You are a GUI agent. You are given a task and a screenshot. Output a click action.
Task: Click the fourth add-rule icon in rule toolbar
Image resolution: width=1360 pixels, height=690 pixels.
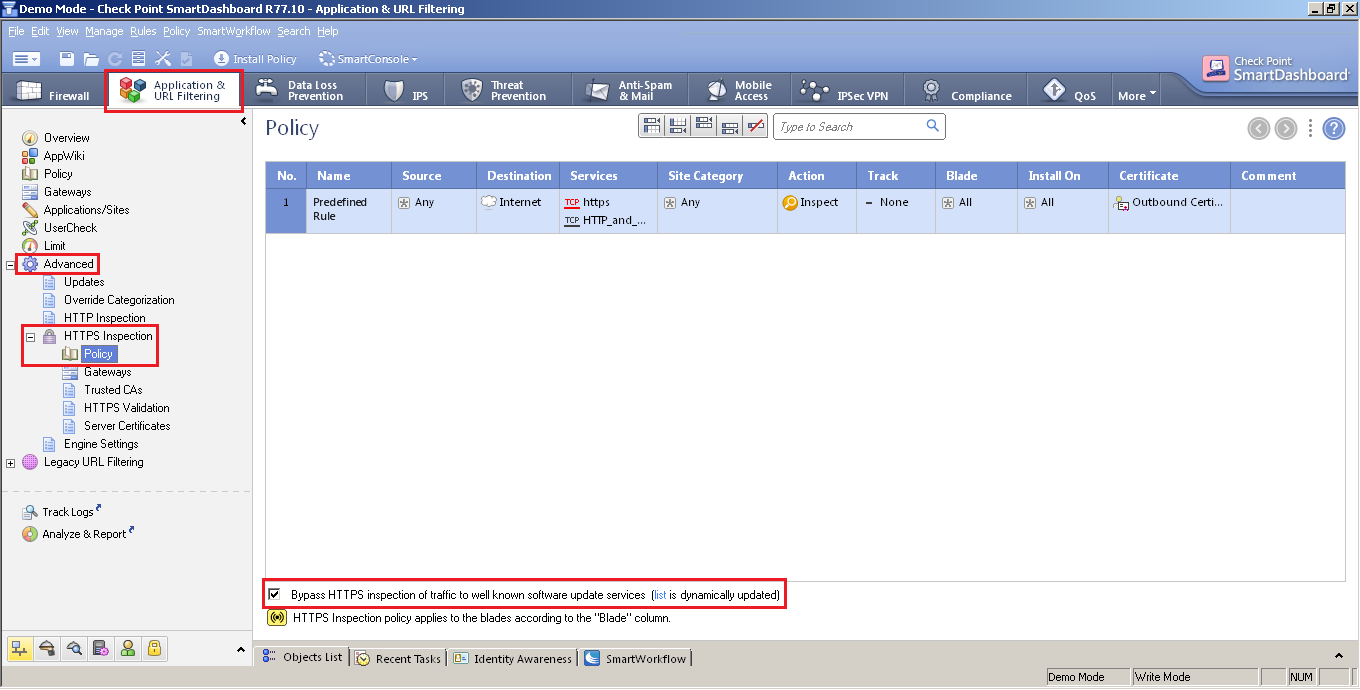click(x=730, y=127)
